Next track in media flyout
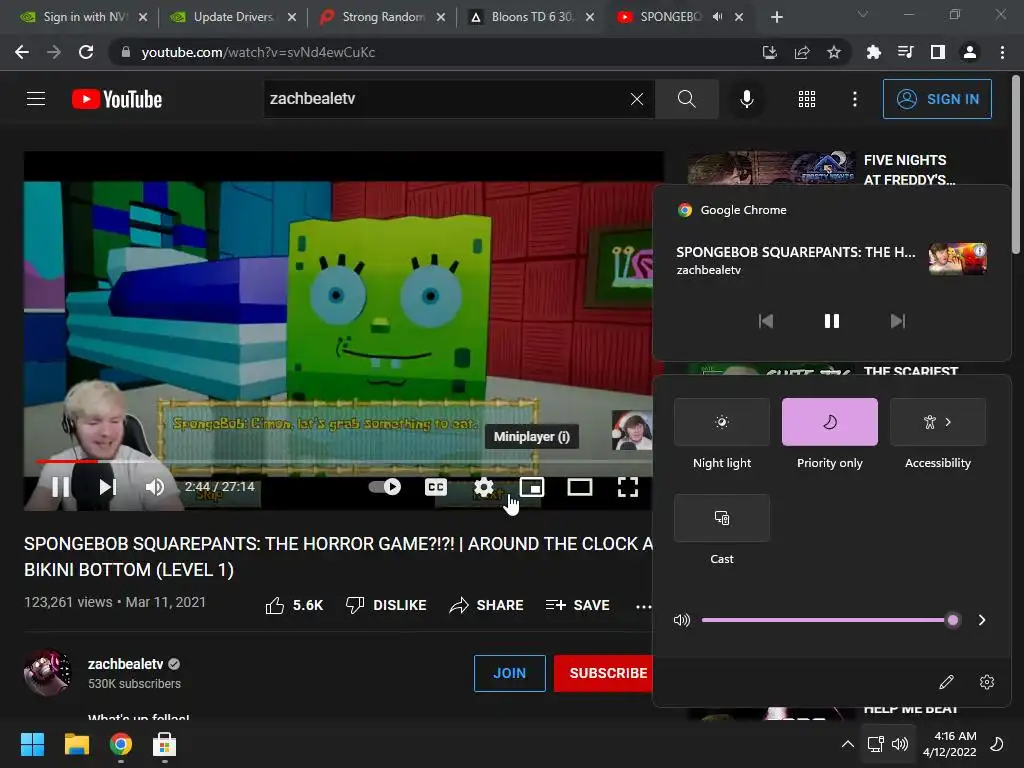This screenshot has width=1024, height=768. tap(898, 321)
